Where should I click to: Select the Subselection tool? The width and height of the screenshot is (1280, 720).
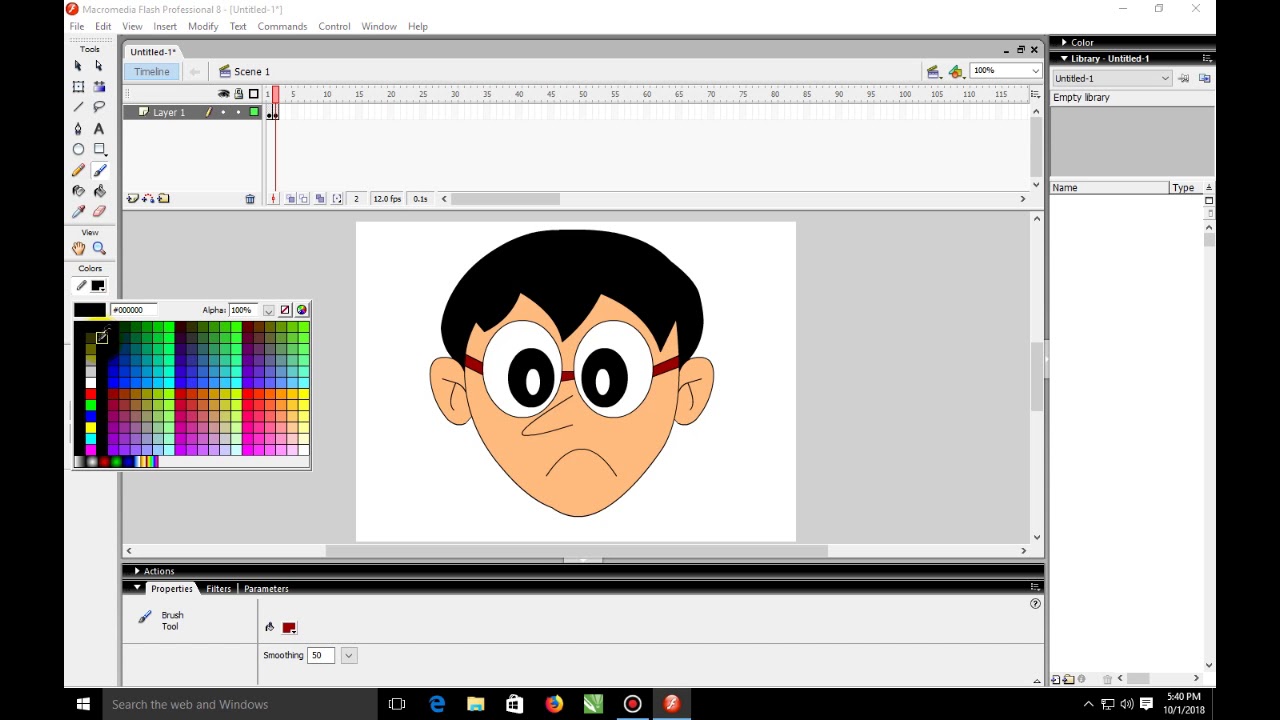click(x=99, y=65)
